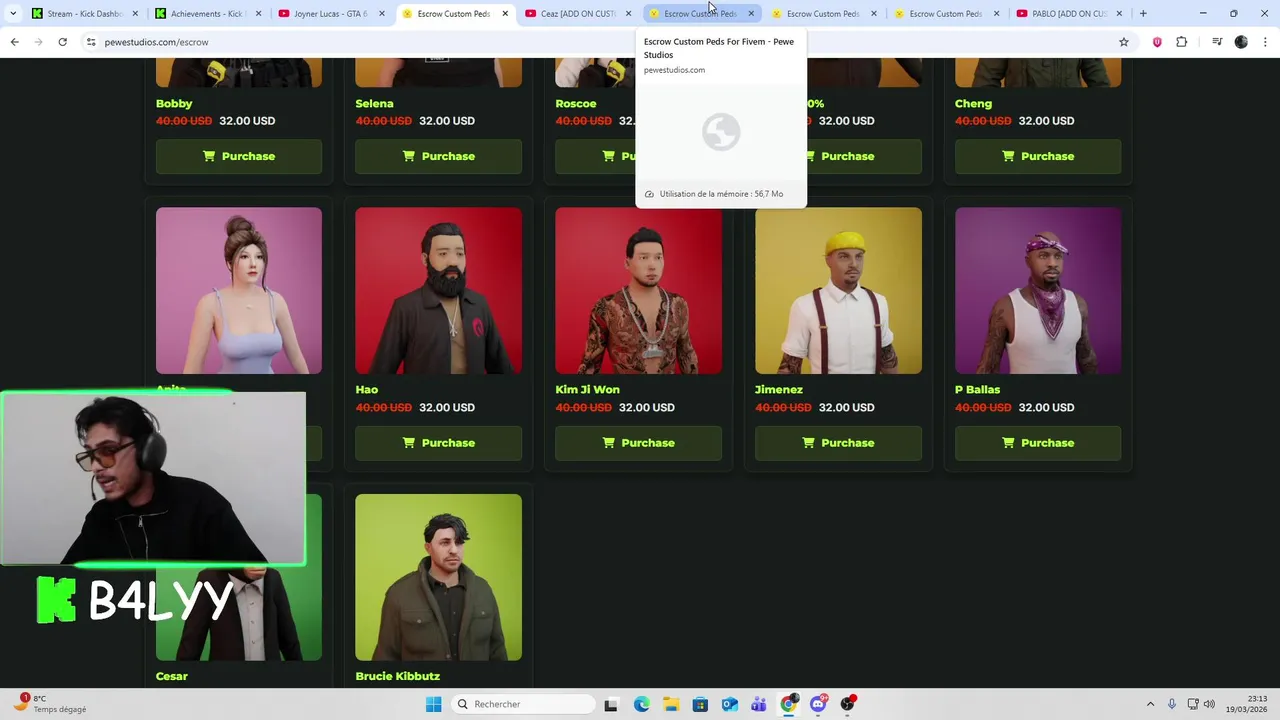The width and height of the screenshot is (1280, 720).
Task: Purchase the Cheng ped
Action: point(1038,156)
